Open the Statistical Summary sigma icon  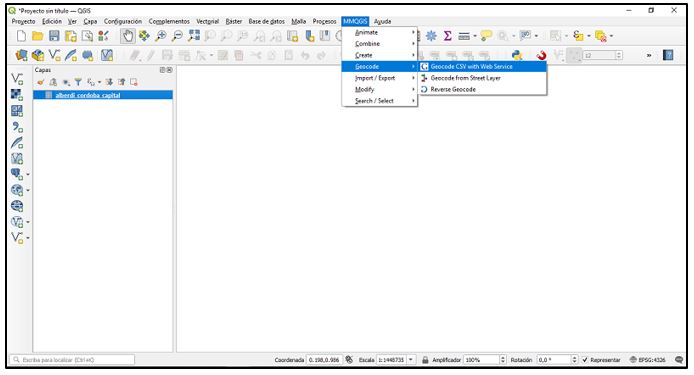[x=447, y=36]
